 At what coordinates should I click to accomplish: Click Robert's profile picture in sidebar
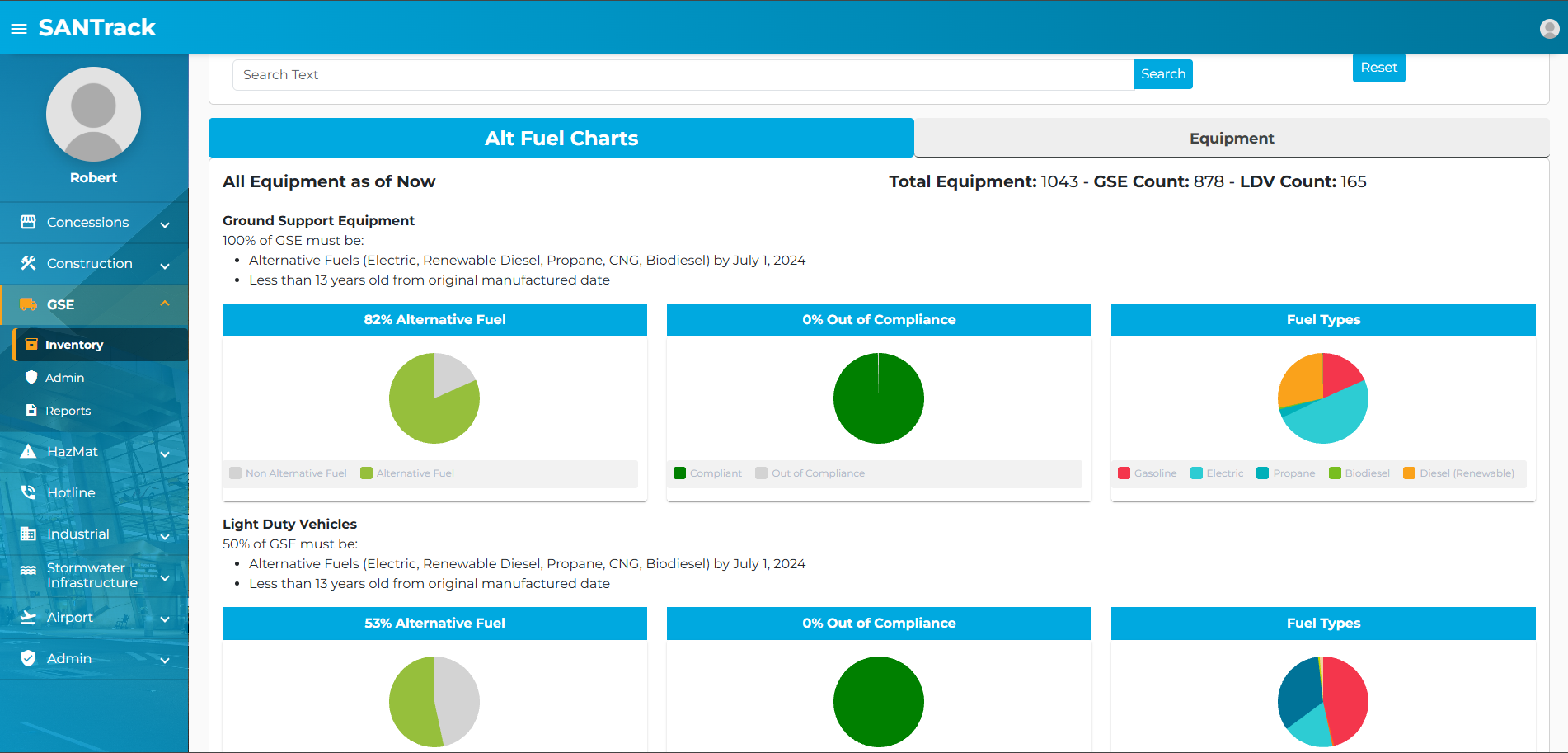click(93, 114)
